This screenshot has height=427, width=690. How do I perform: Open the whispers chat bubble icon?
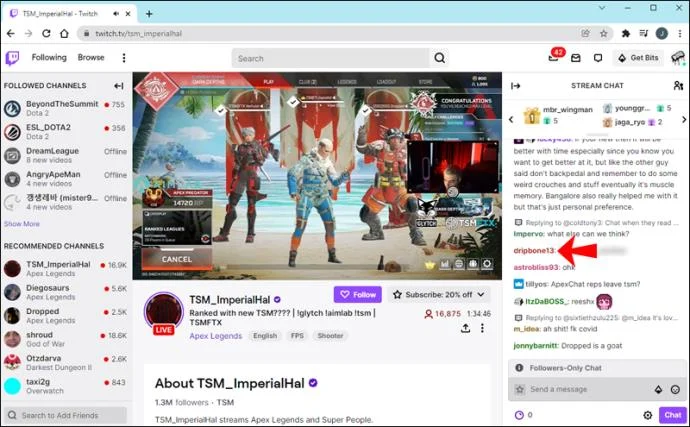point(598,58)
